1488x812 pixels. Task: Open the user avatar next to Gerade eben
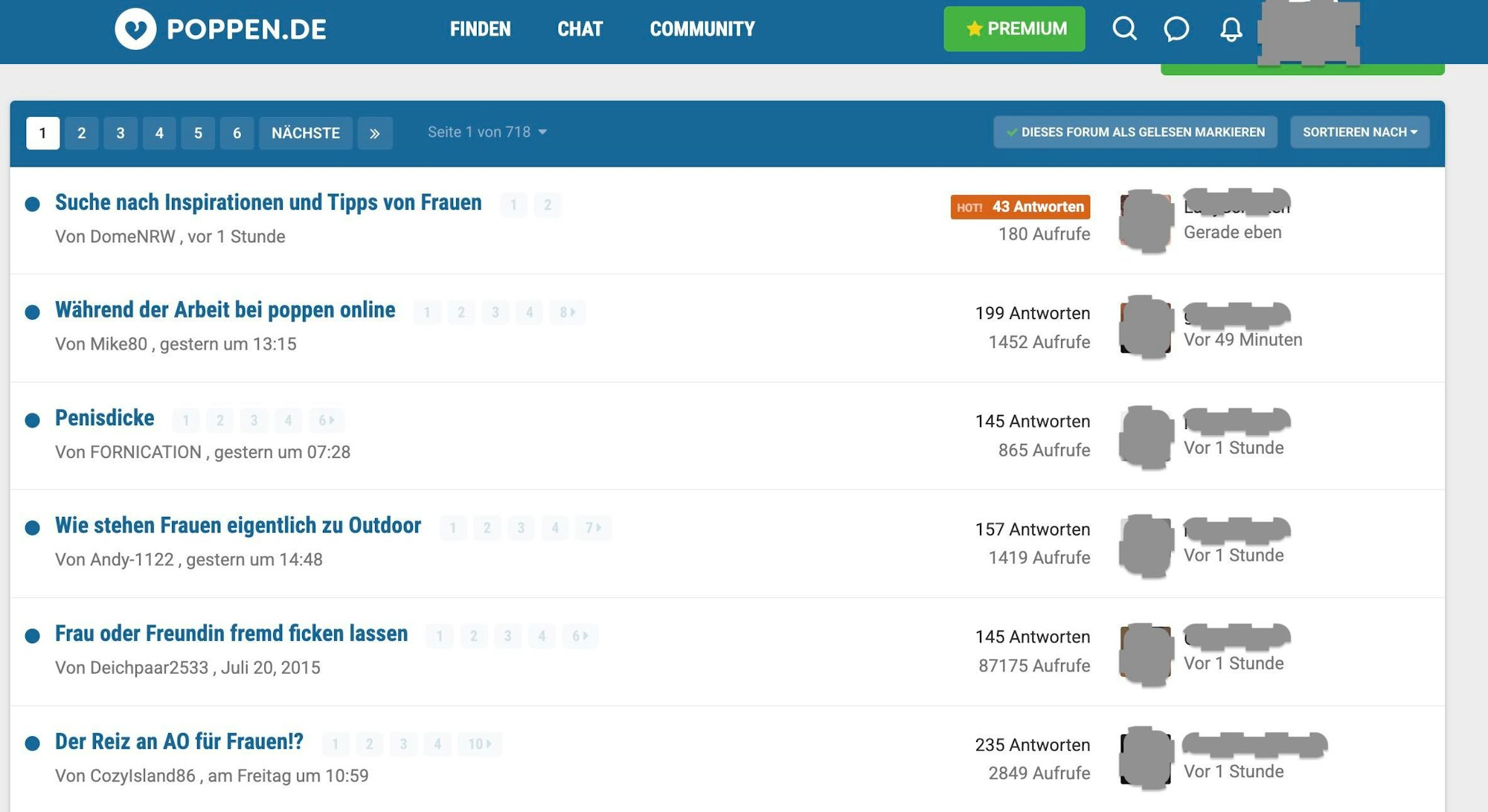tap(1145, 219)
